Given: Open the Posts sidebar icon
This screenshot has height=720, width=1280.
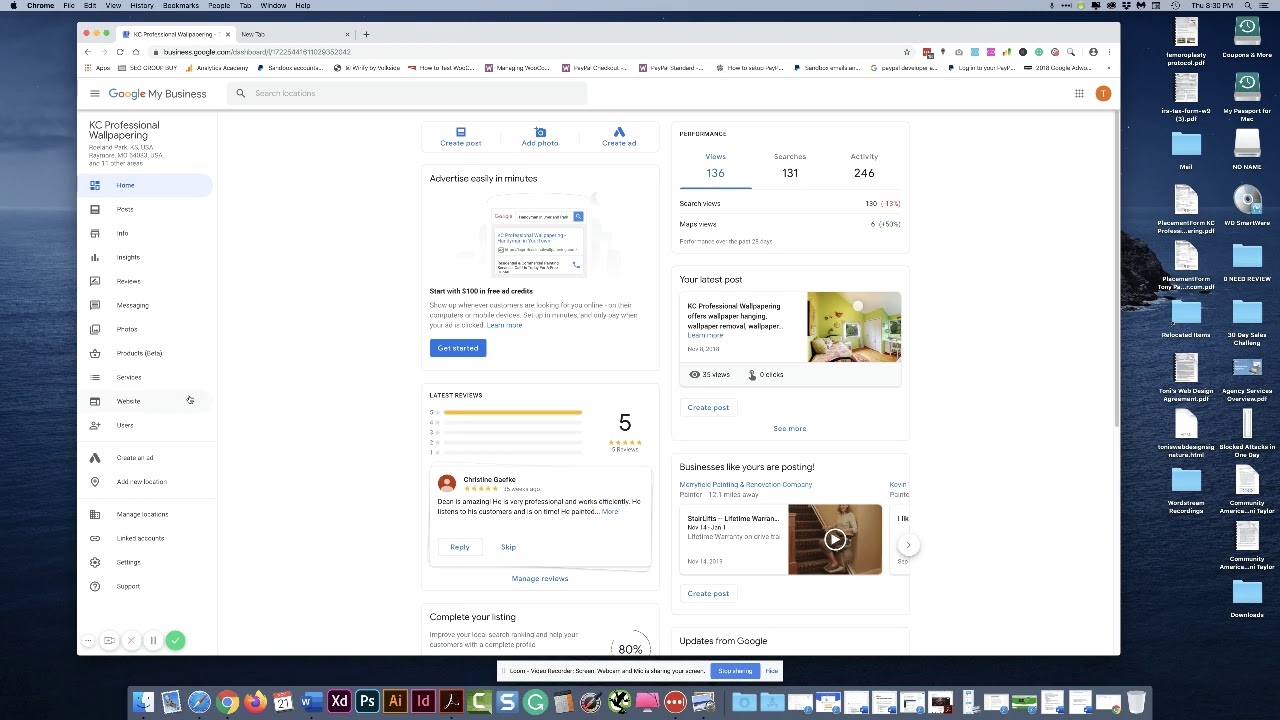Looking at the screenshot, I should 95,209.
